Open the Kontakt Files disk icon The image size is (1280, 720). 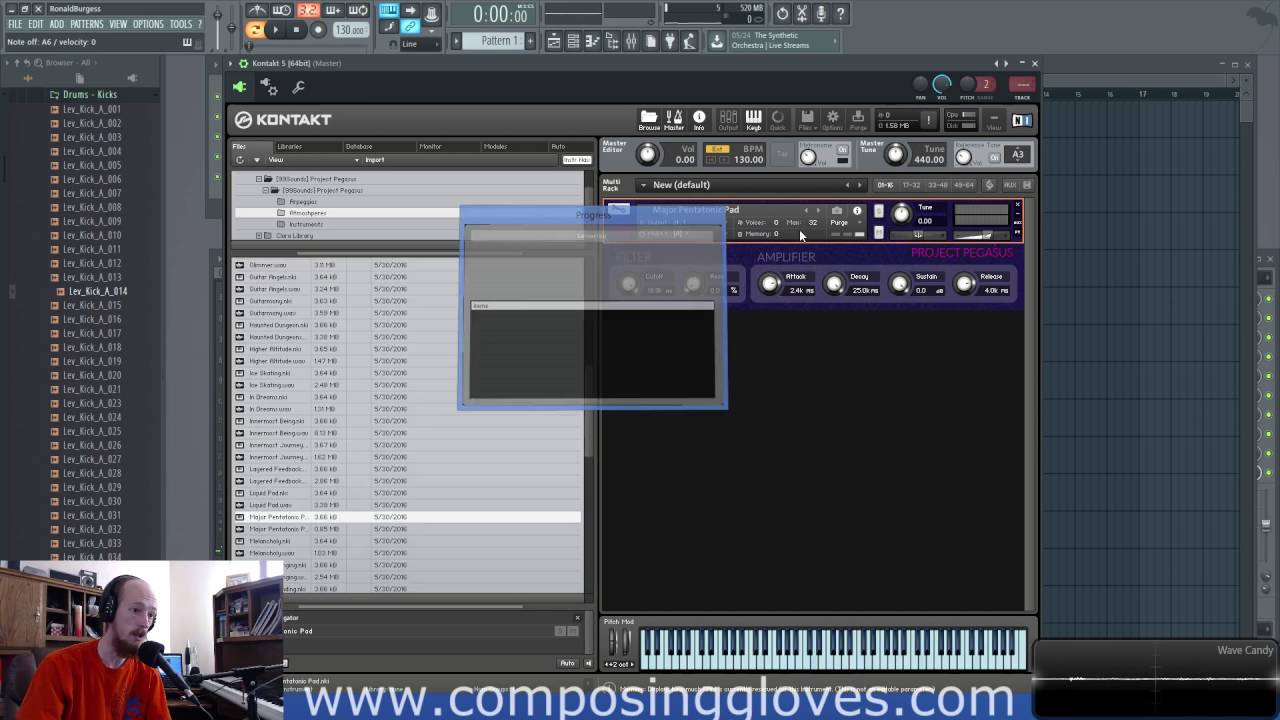pyautogui.click(x=807, y=120)
